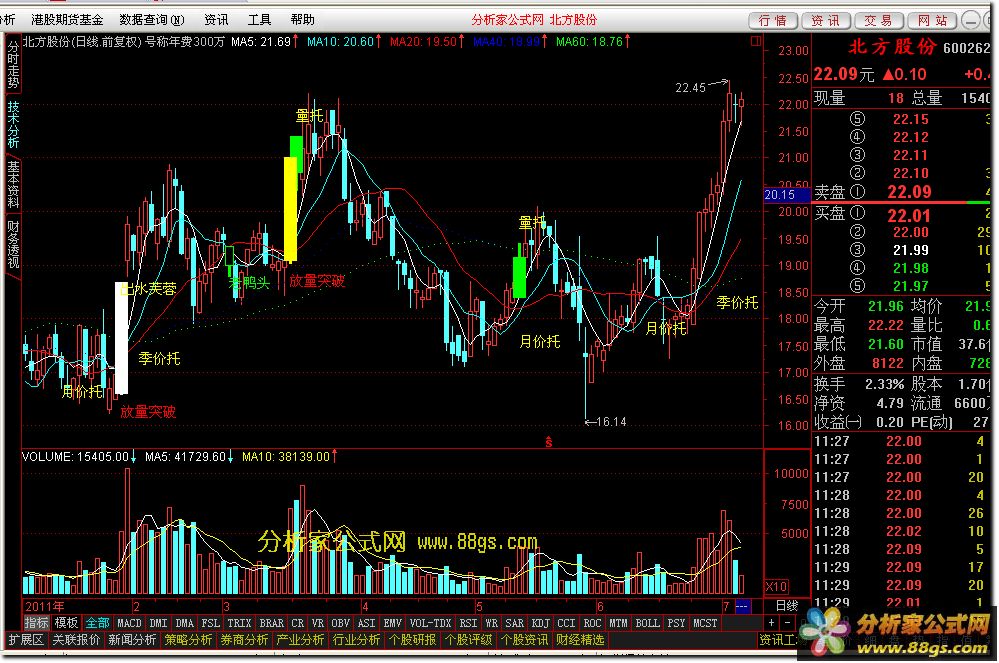999x663 pixels.
Task: Choose the VOL-TDX indicator
Action: (x=430, y=623)
